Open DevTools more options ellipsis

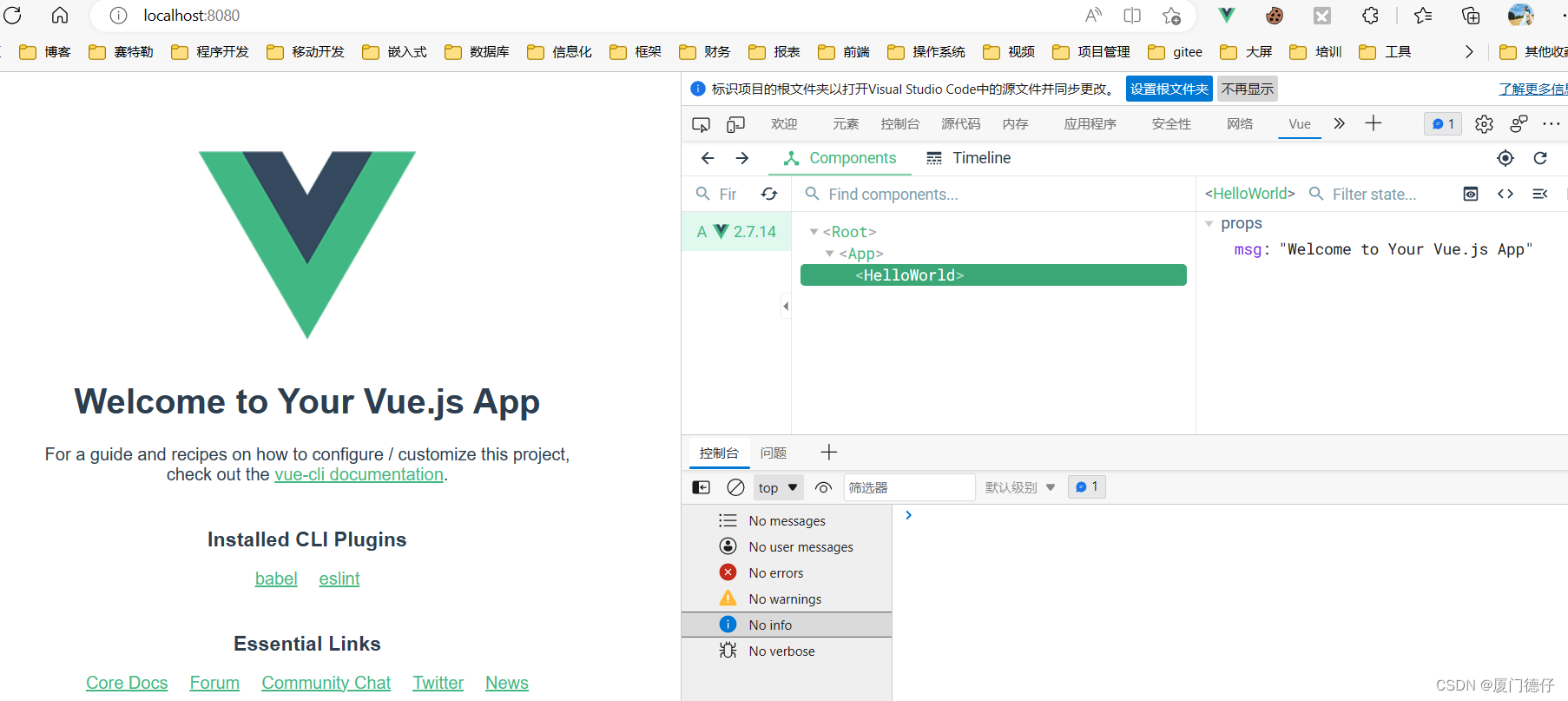coord(1552,124)
